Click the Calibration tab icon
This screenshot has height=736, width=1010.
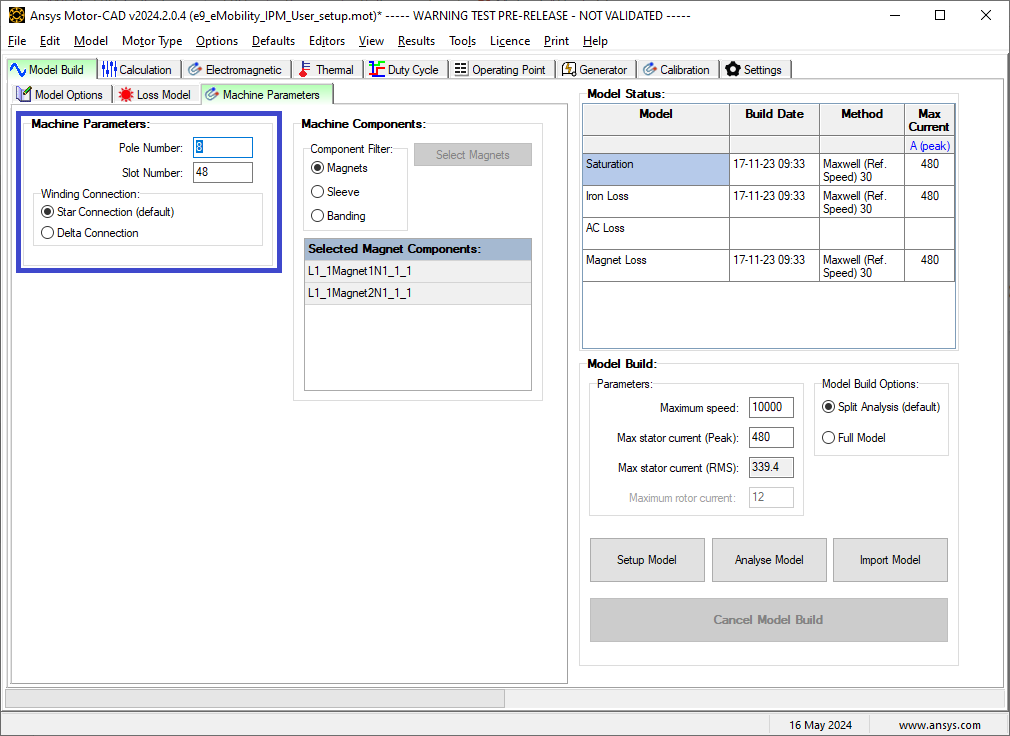tap(649, 70)
